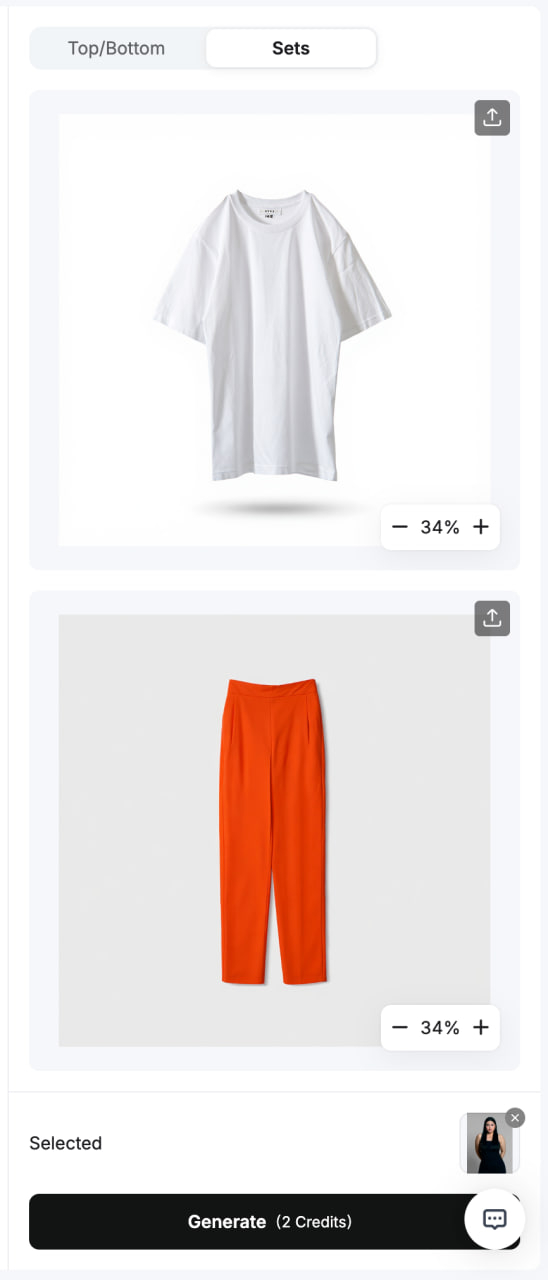Click the 2 Credits text
The height and width of the screenshot is (1280, 548).
314,1222
